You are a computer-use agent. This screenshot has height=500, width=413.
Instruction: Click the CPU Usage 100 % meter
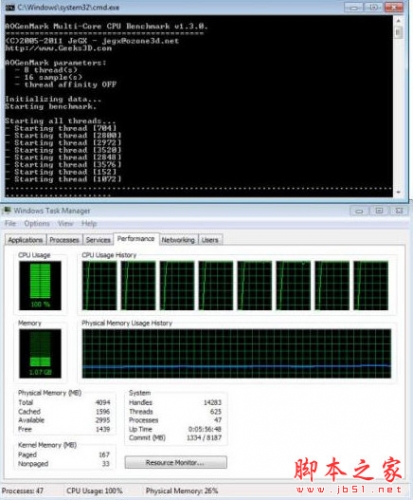coord(40,286)
